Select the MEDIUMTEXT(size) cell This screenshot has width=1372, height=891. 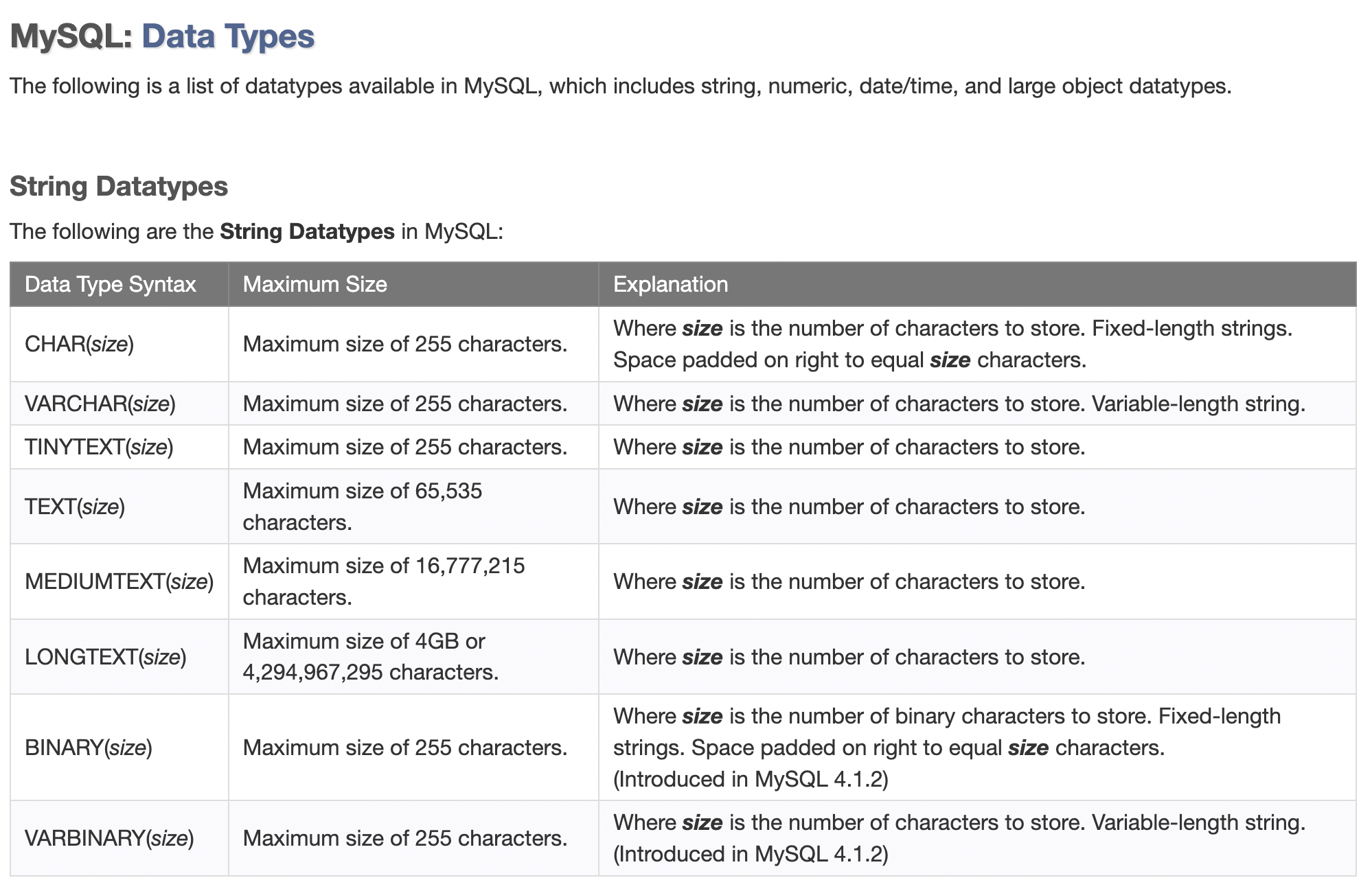tap(119, 581)
